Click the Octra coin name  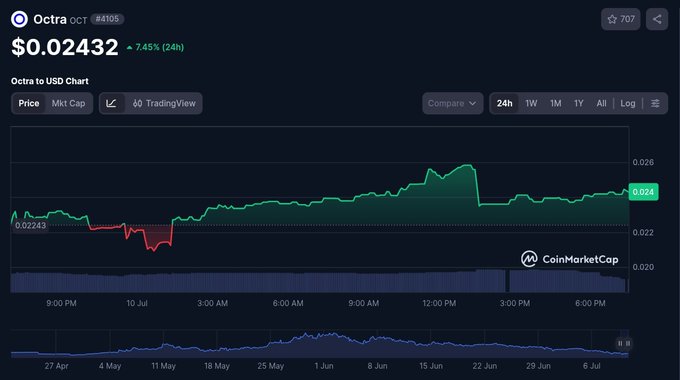pyautogui.click(x=50, y=19)
